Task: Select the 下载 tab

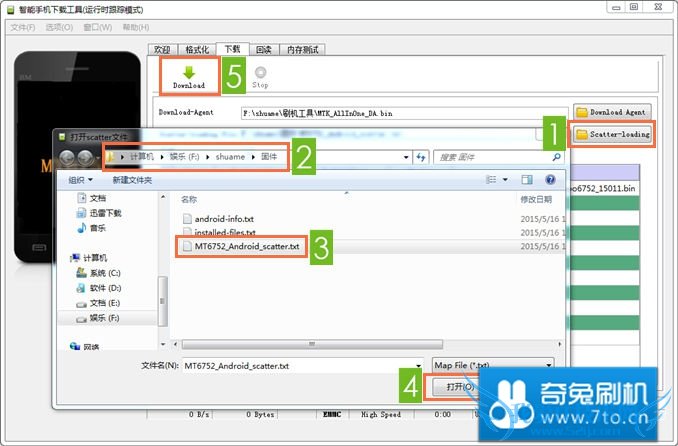Action: (x=232, y=49)
